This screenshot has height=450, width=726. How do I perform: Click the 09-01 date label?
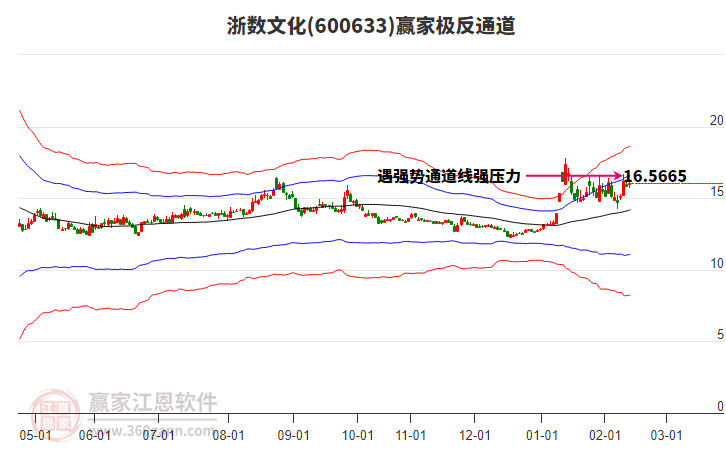point(294,435)
